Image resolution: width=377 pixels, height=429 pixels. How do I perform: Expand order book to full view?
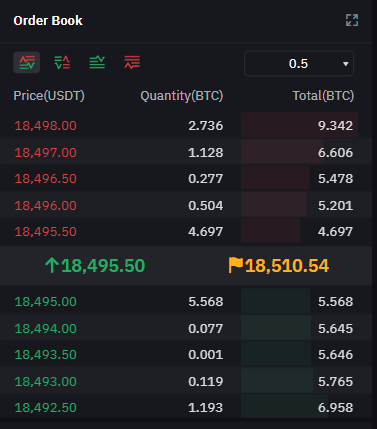[352, 20]
